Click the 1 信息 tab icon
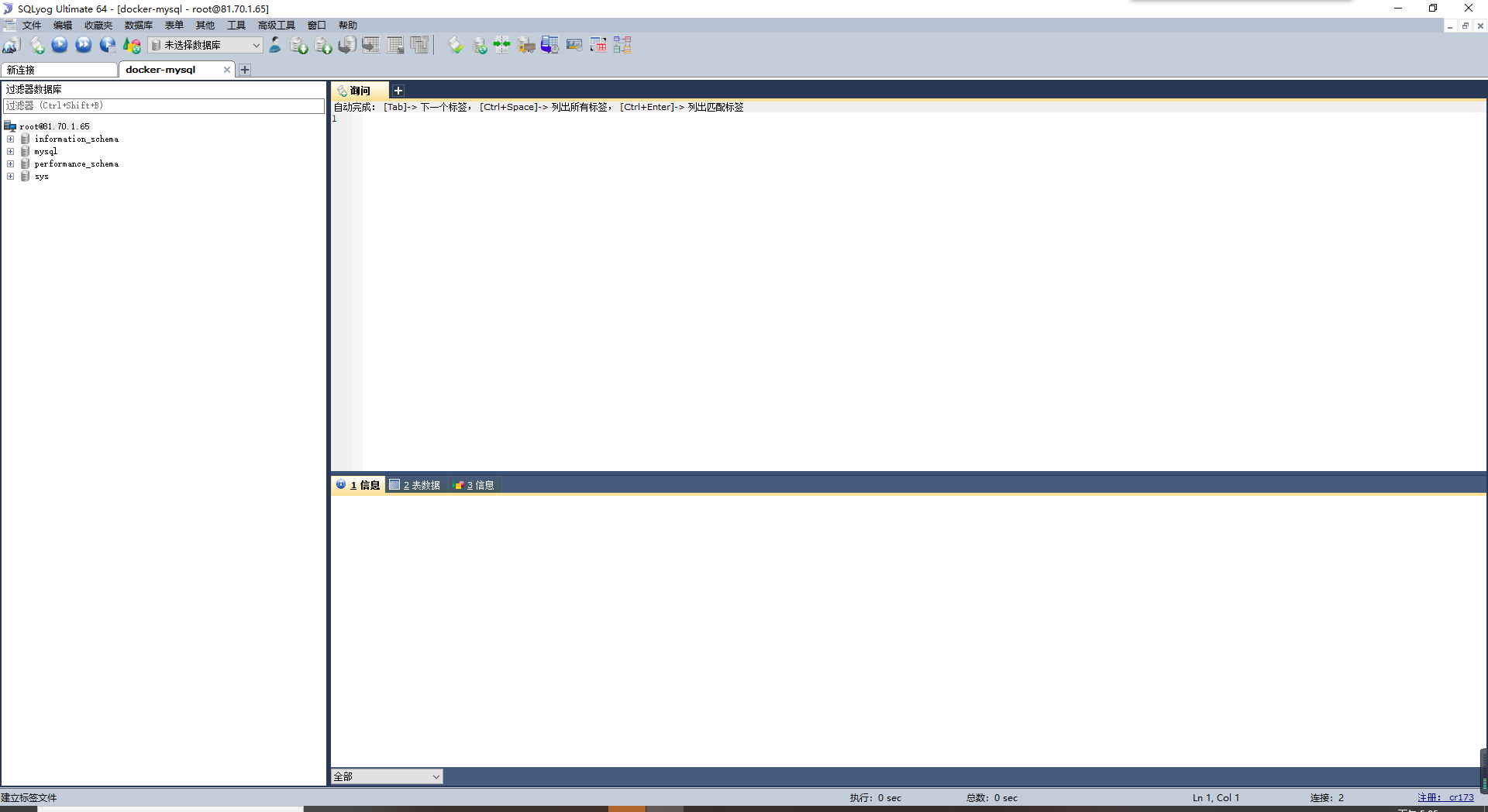 [x=341, y=485]
